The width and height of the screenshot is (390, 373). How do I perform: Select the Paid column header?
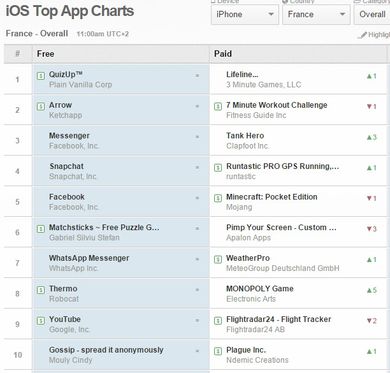pos(223,54)
